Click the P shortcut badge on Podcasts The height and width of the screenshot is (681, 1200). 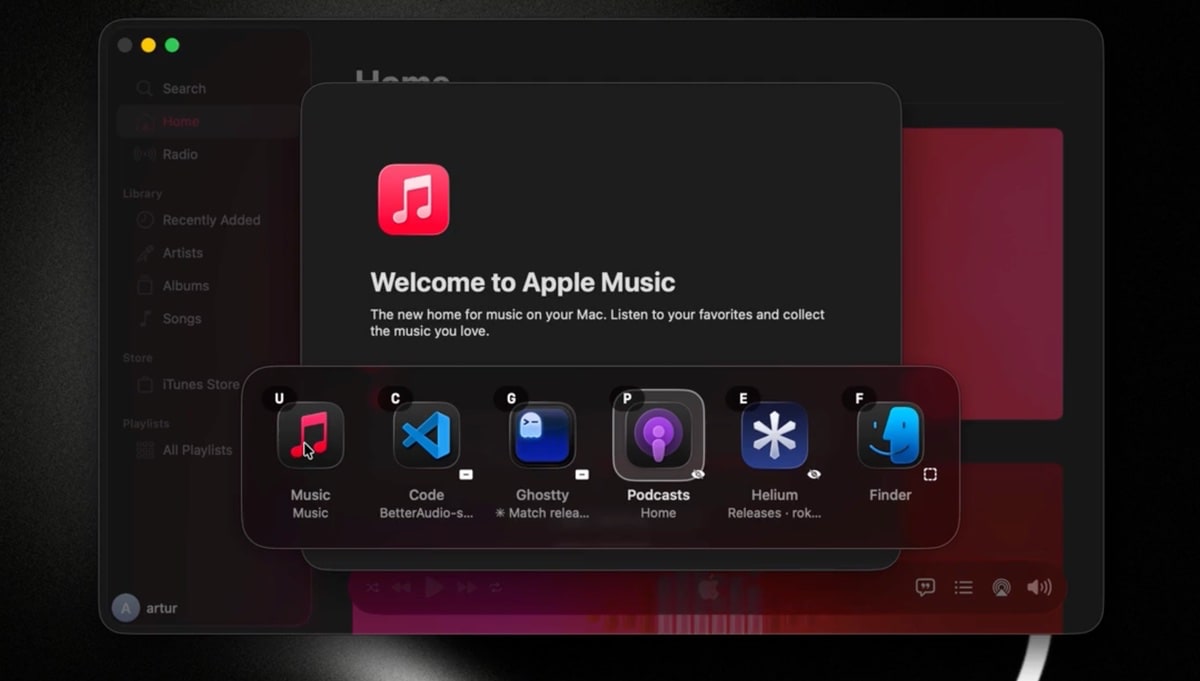click(627, 398)
